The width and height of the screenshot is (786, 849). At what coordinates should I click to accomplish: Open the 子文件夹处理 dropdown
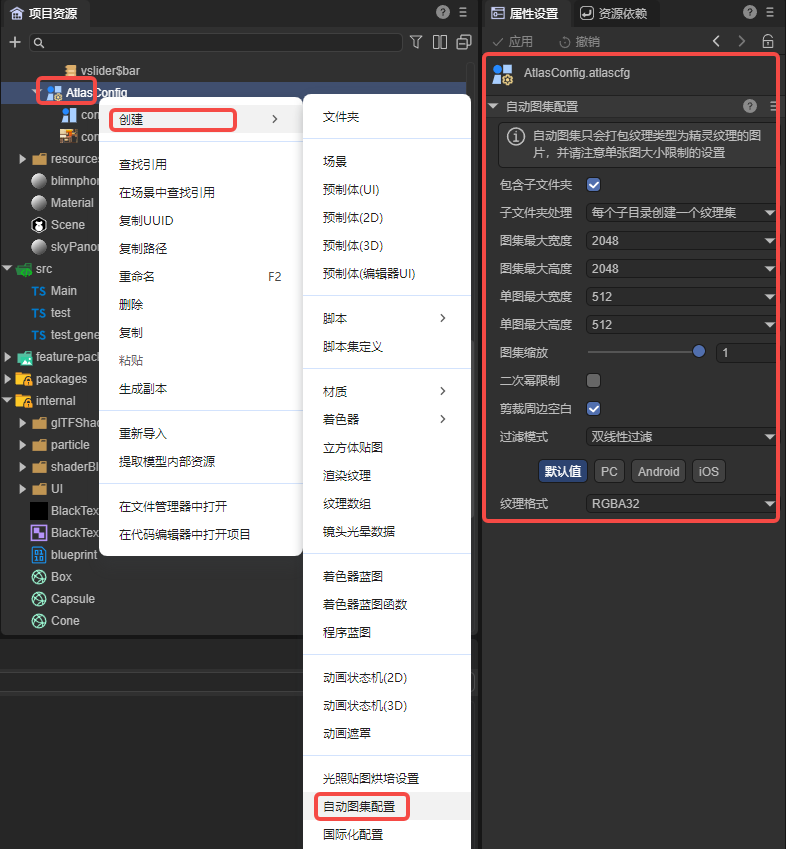pyautogui.click(x=681, y=213)
